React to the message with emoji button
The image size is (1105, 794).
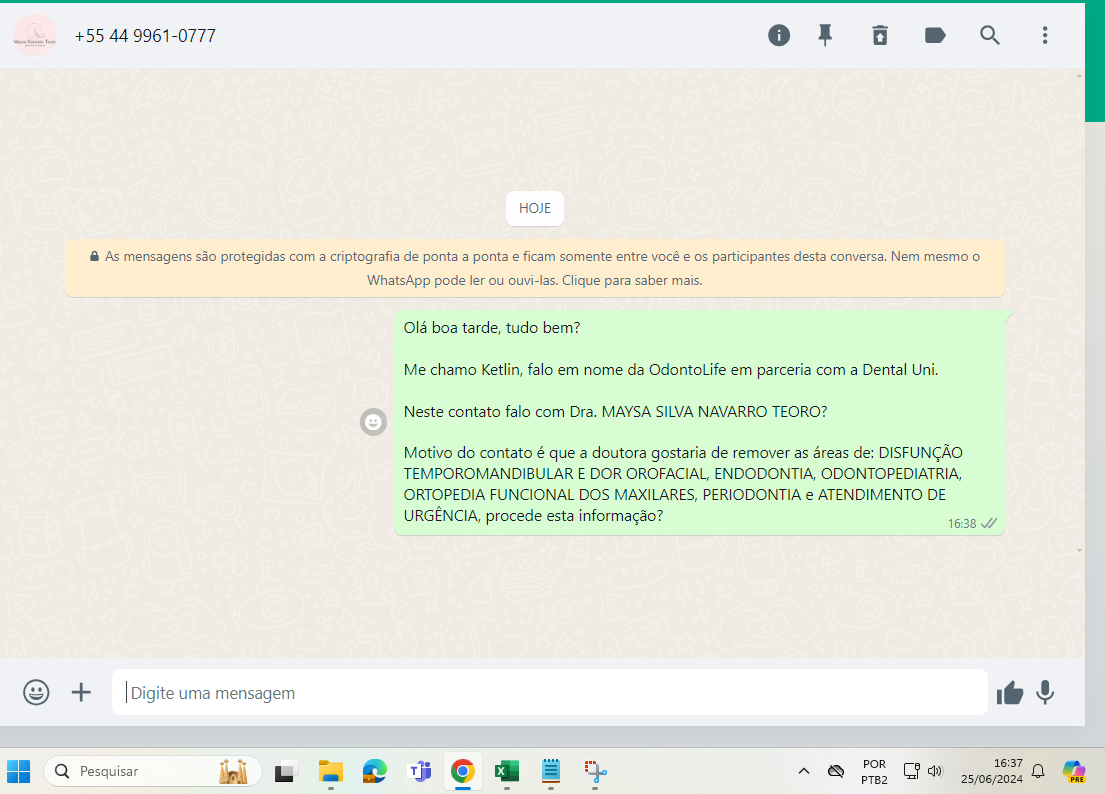click(x=374, y=422)
